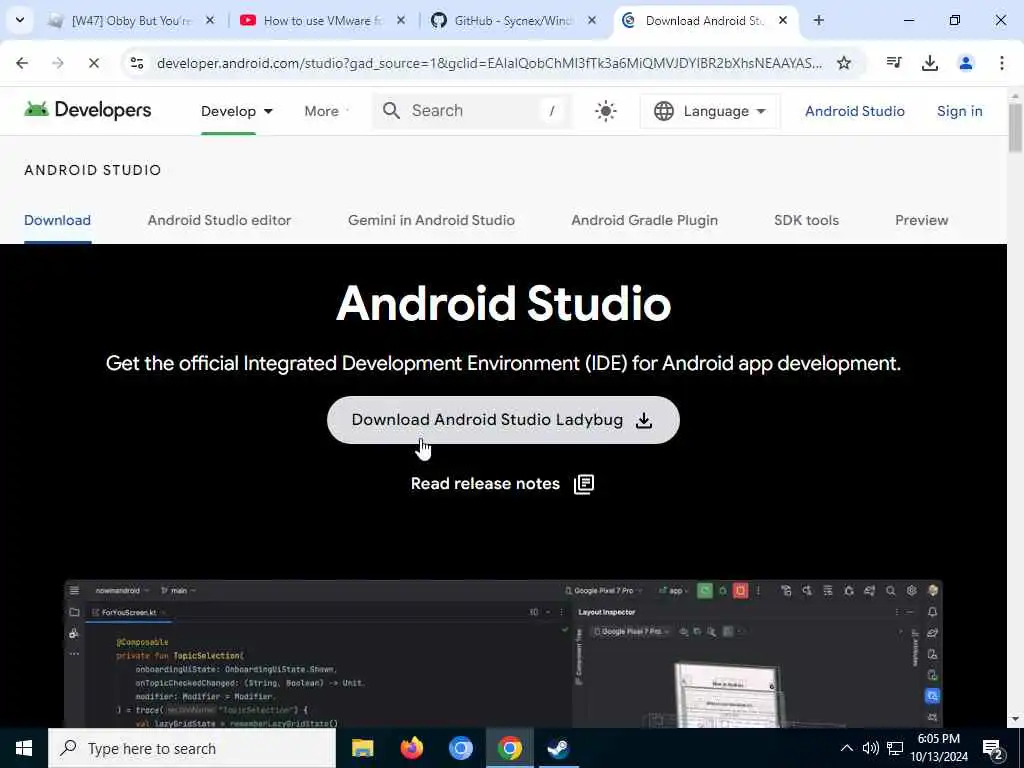This screenshot has height=768, width=1024.
Task: Open the tab search dropdown arrow
Action: pos(20,20)
